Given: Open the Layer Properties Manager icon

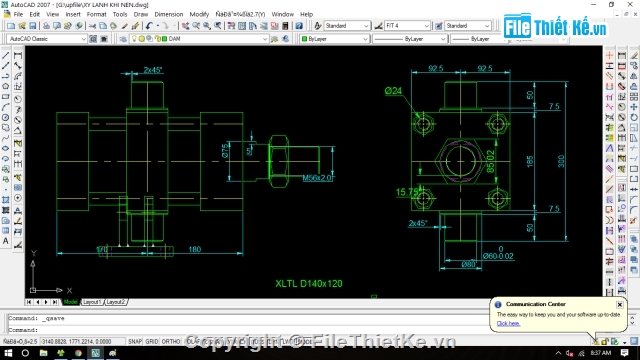Looking at the screenshot, I should point(123,39).
